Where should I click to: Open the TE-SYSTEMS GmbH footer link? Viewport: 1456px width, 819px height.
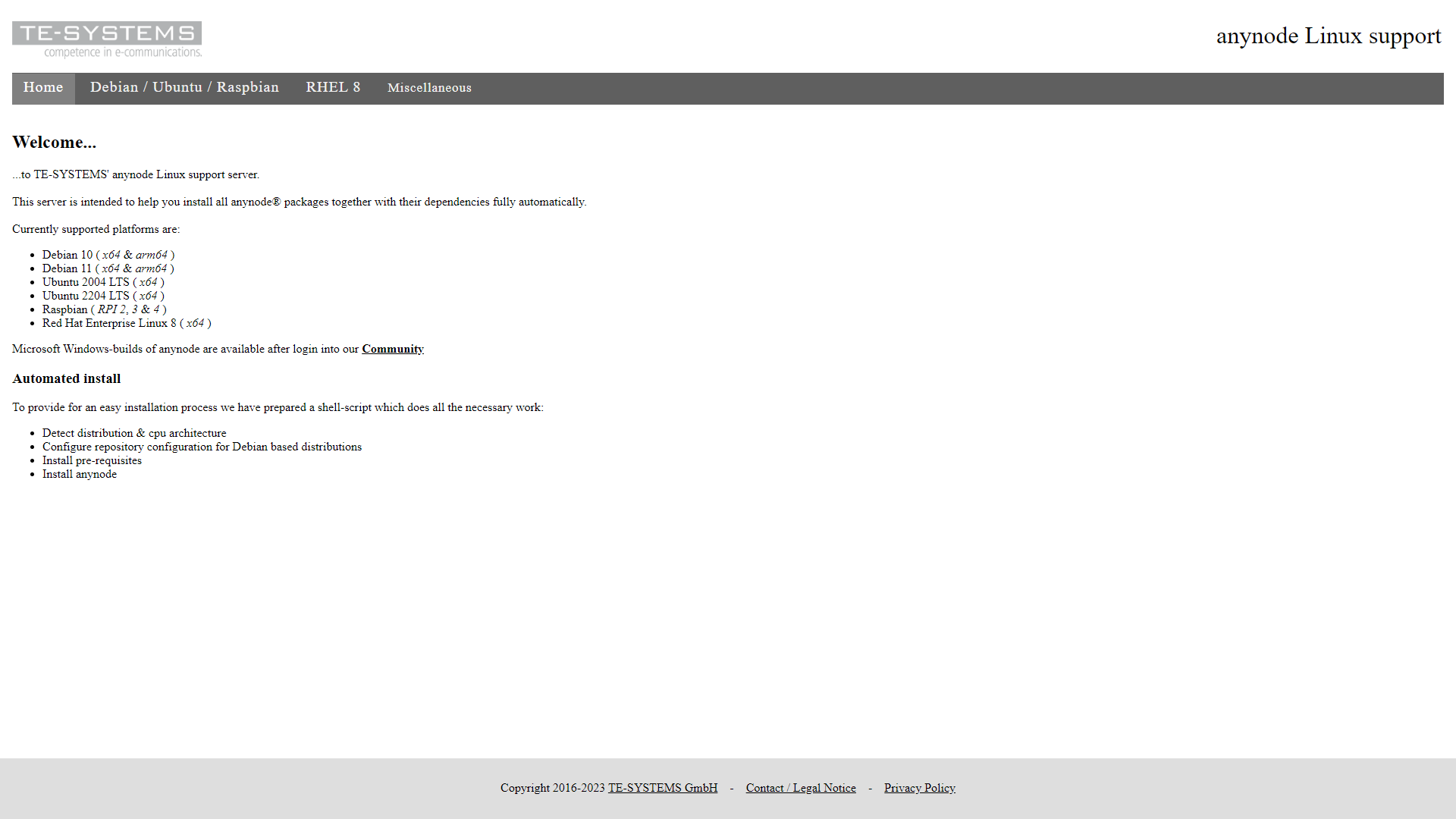[662, 788]
